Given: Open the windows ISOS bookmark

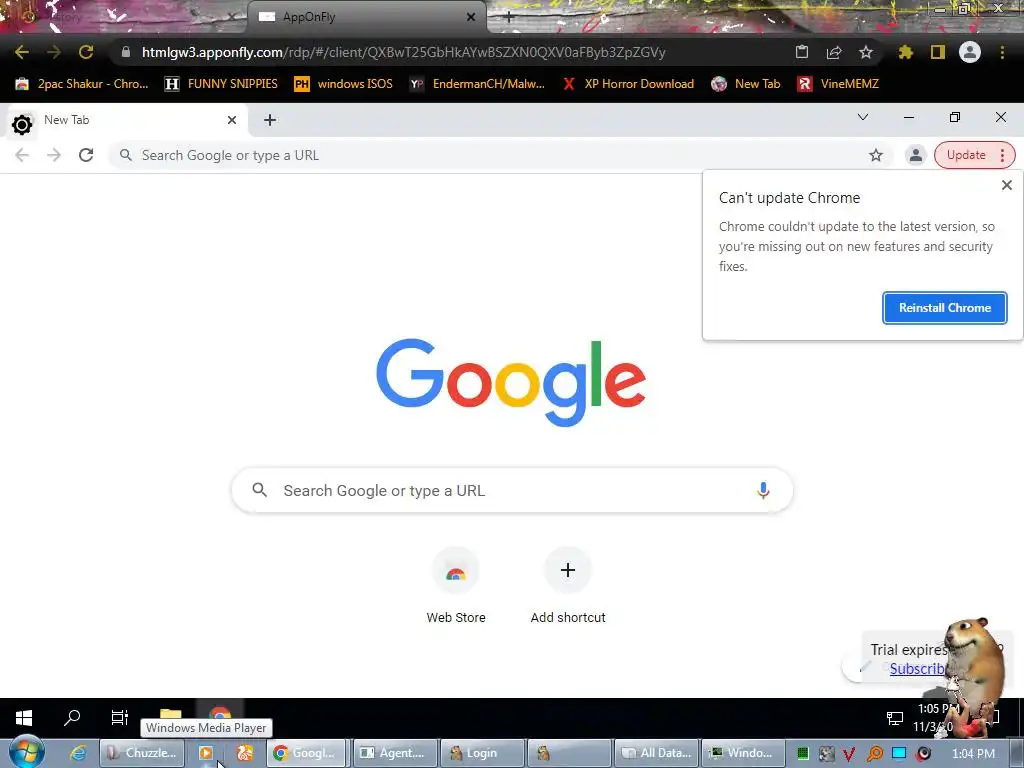Looking at the screenshot, I should point(344,84).
